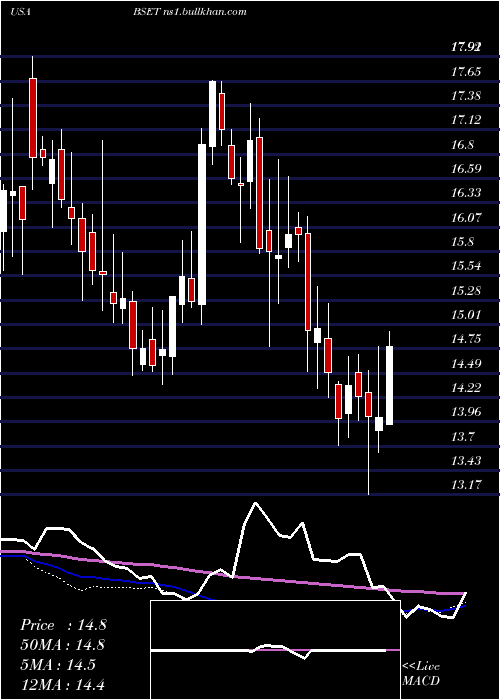
Task: Click the BSET ns1.bullkhan.com title
Action: [x=189, y=12]
